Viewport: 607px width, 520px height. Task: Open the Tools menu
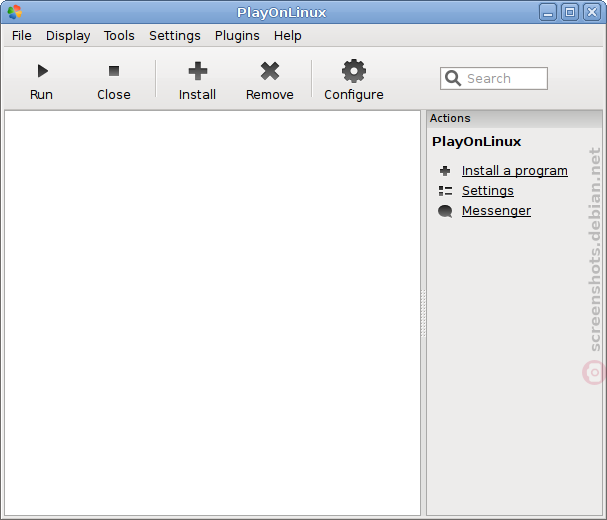(119, 36)
